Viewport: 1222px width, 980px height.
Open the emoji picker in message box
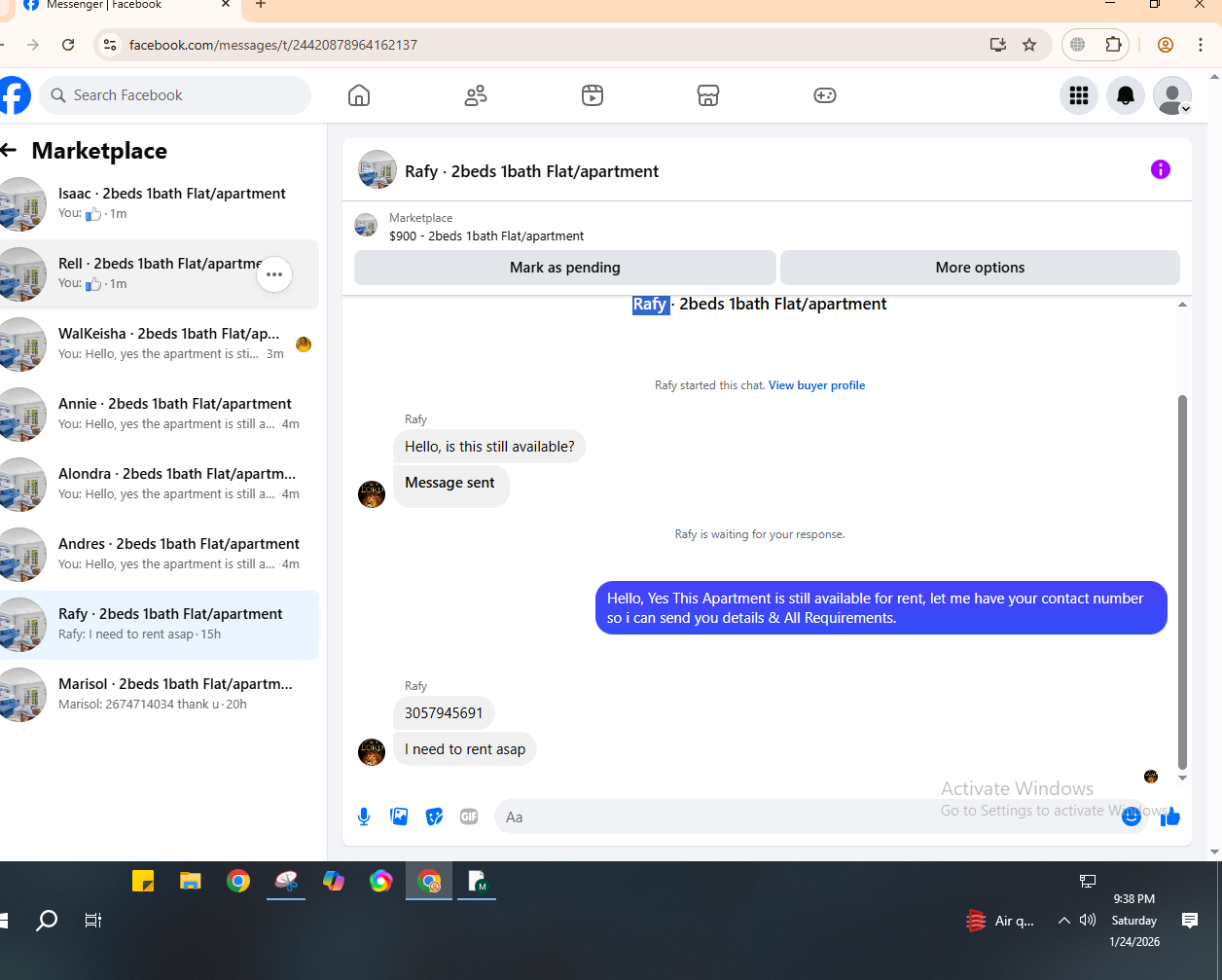click(x=1131, y=817)
